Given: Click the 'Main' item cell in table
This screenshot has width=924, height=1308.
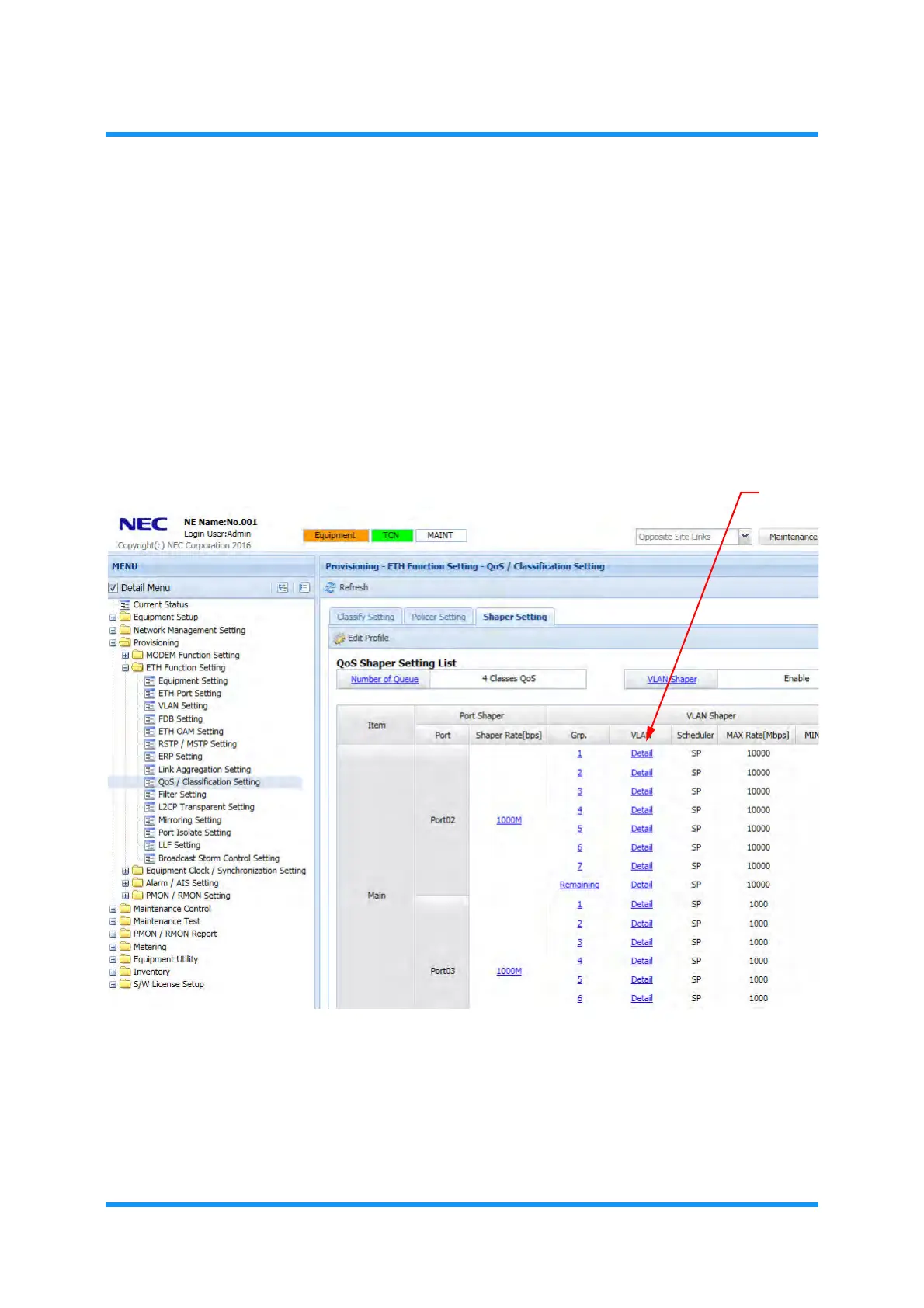Looking at the screenshot, I should click(377, 876).
